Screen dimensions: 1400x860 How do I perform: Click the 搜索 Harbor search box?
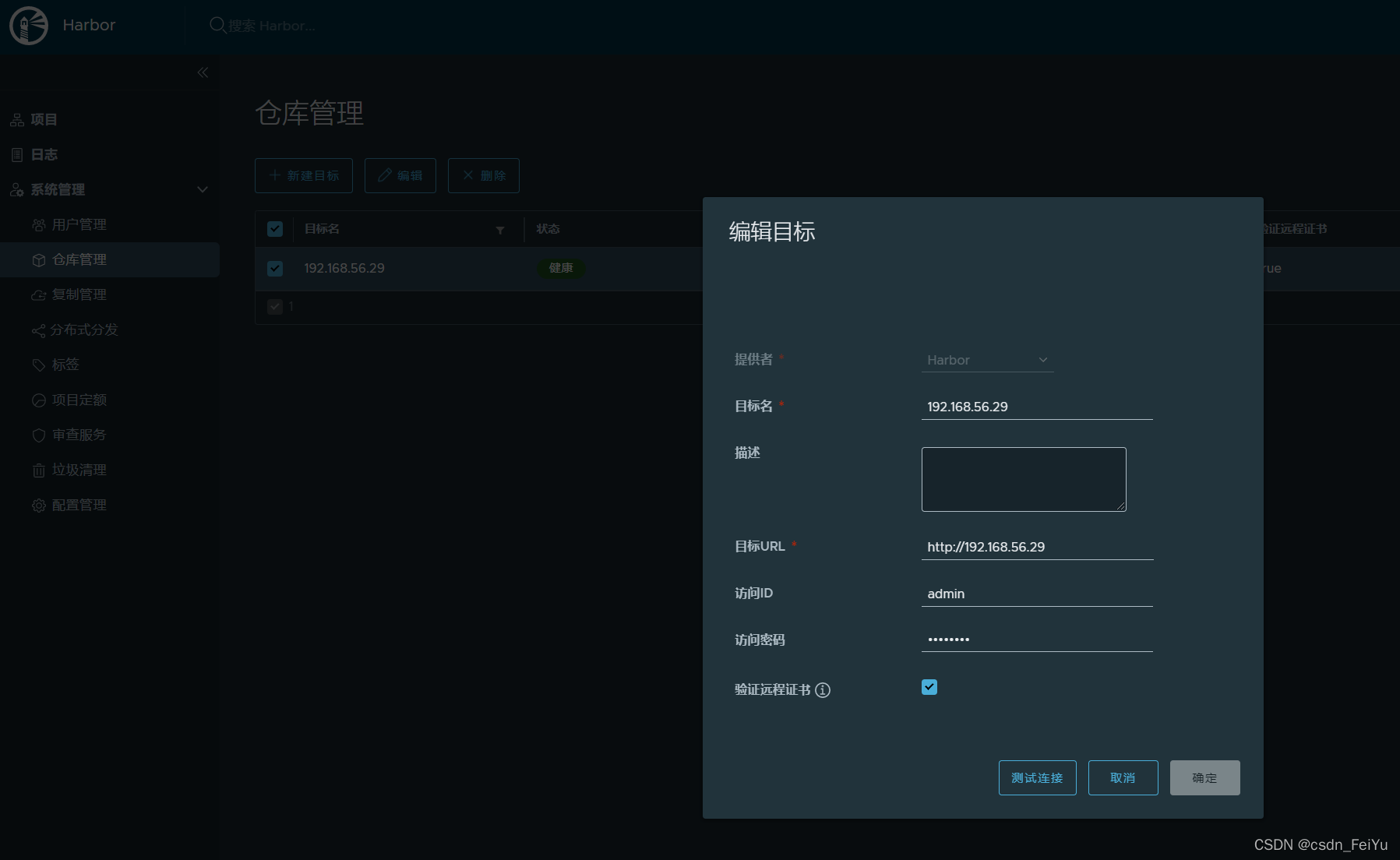[x=272, y=26]
